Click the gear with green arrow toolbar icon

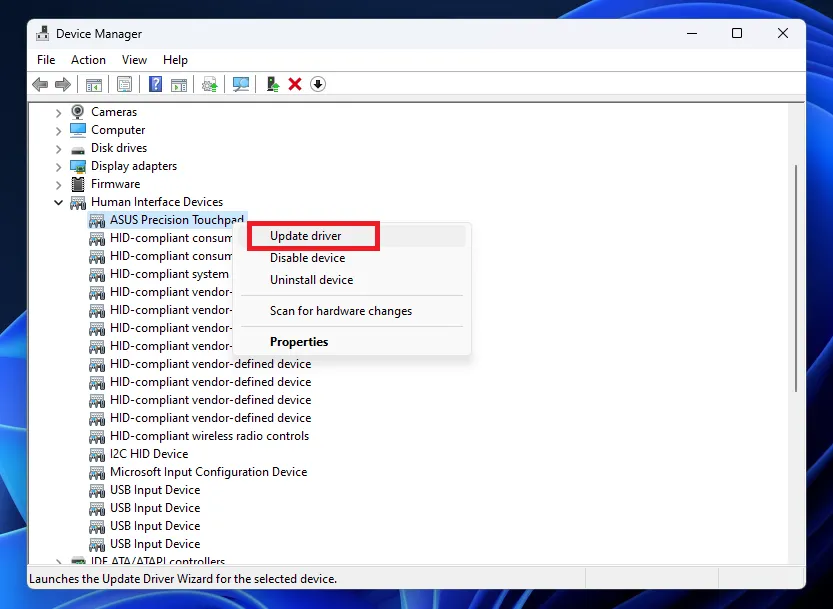(x=210, y=84)
